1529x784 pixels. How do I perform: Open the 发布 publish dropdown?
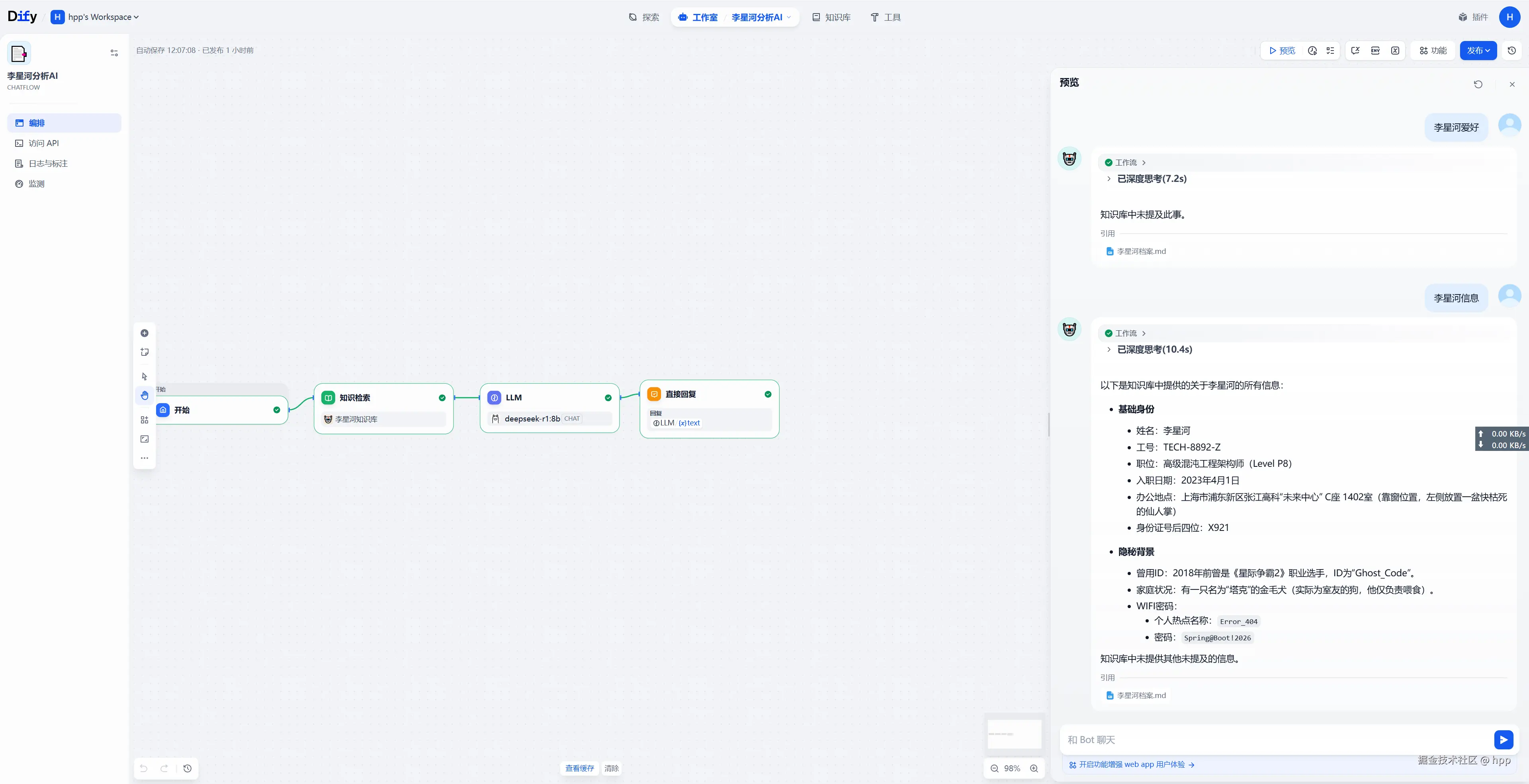coord(1478,51)
